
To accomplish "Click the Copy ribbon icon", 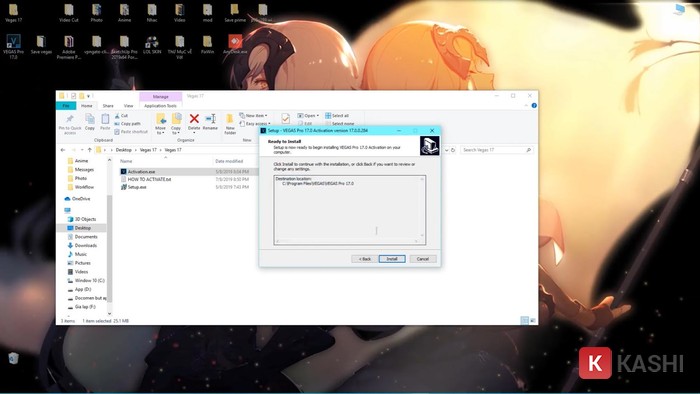I will pos(90,121).
